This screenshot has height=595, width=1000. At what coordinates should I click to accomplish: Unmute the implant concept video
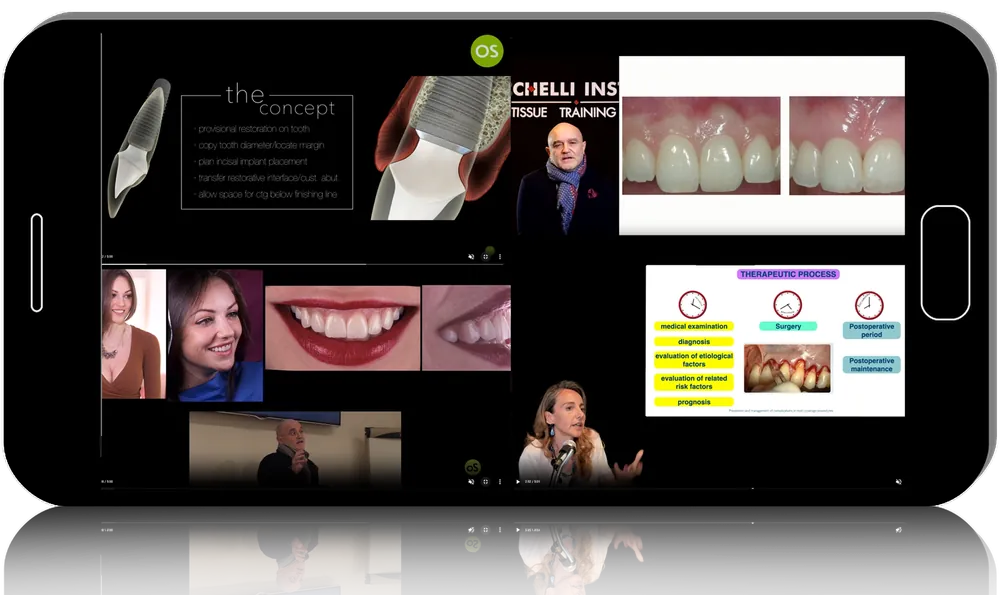tap(471, 256)
